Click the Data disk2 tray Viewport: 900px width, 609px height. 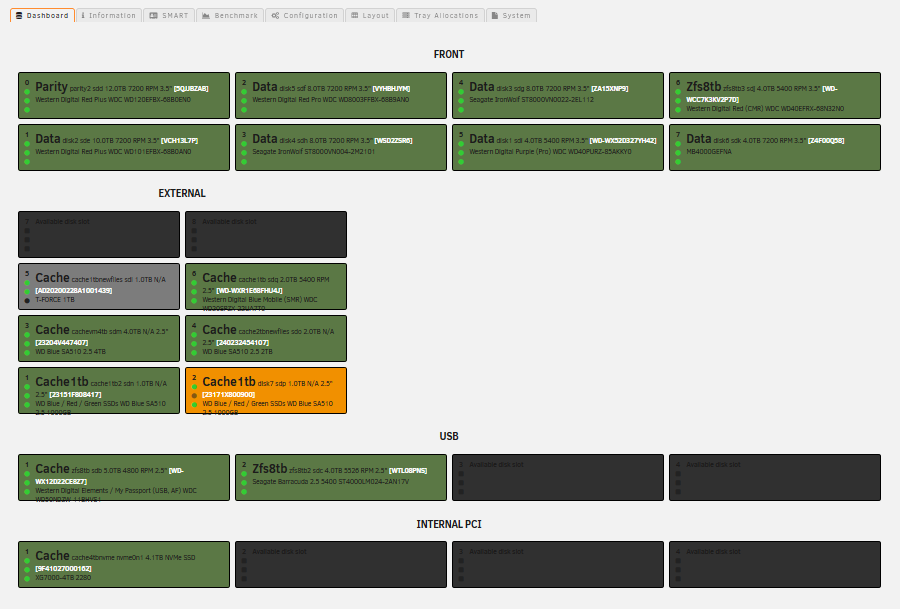124,148
